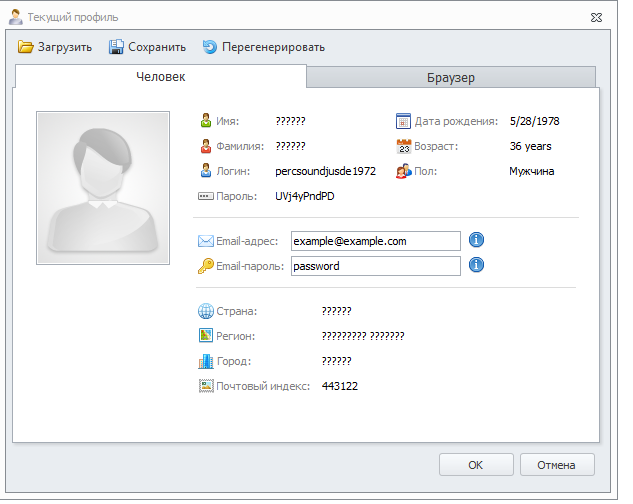Click the postal code value 443122

(340, 386)
